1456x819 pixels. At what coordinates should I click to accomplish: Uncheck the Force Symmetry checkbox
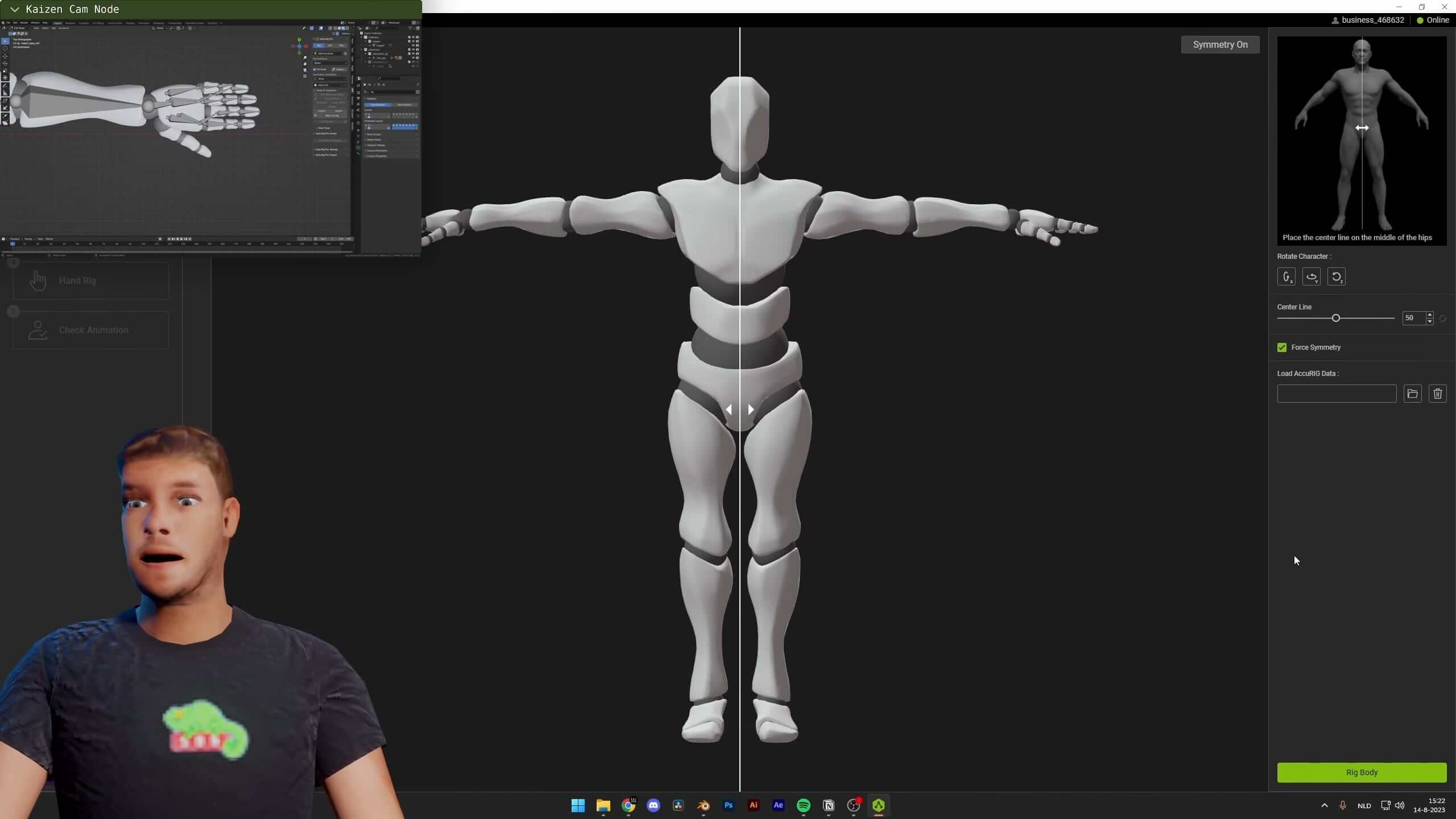click(1282, 347)
